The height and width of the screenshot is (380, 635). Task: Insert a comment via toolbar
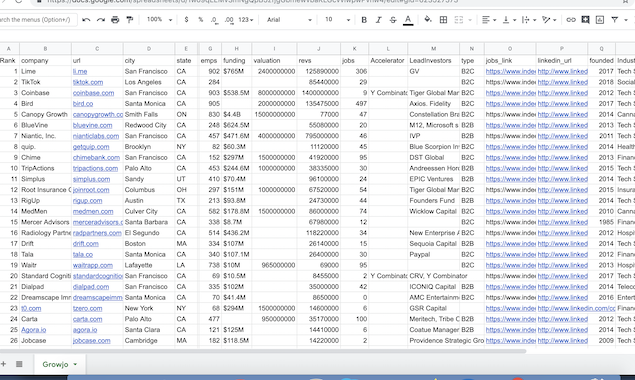585,19
